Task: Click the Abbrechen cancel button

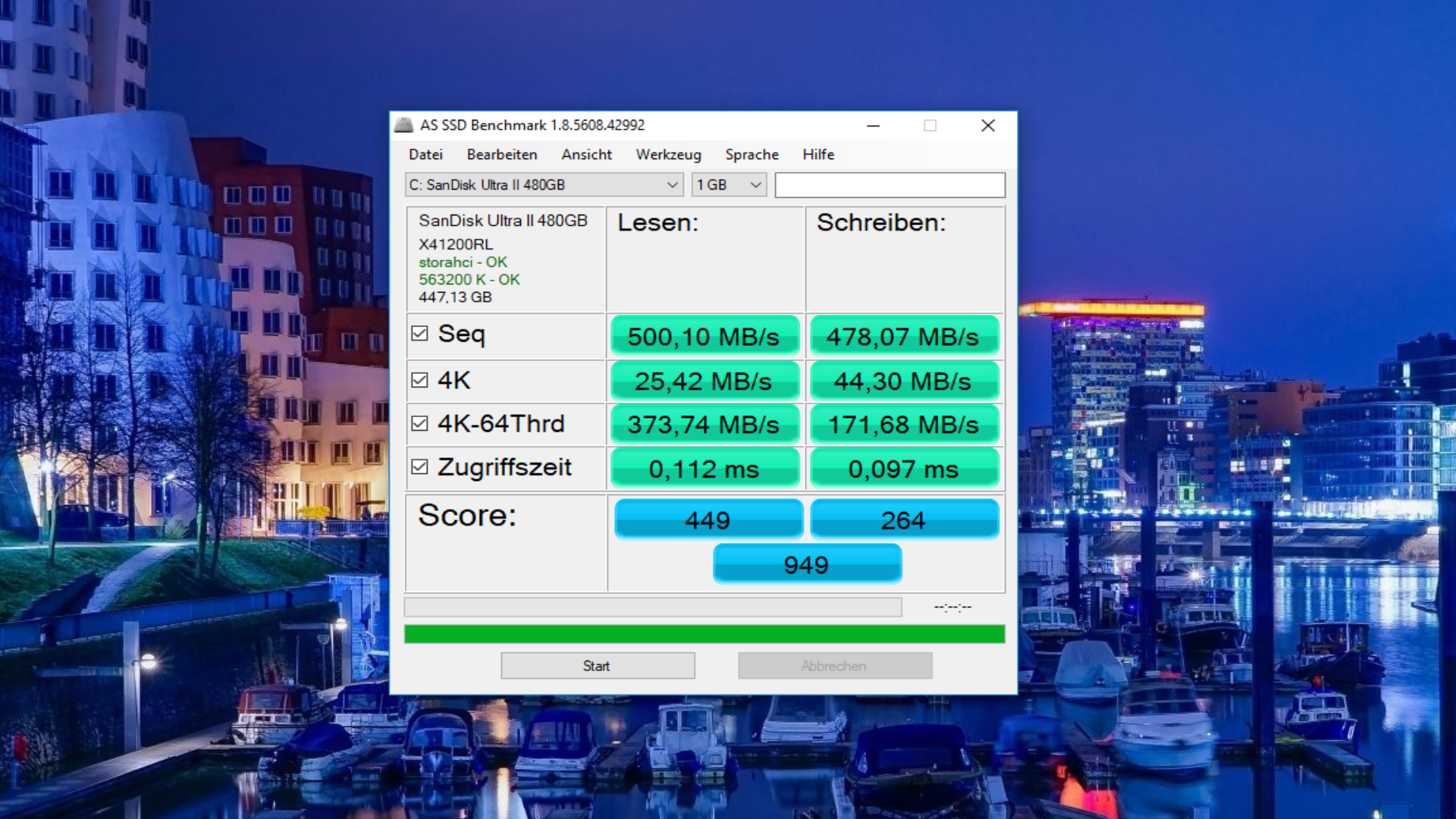Action: [x=834, y=666]
